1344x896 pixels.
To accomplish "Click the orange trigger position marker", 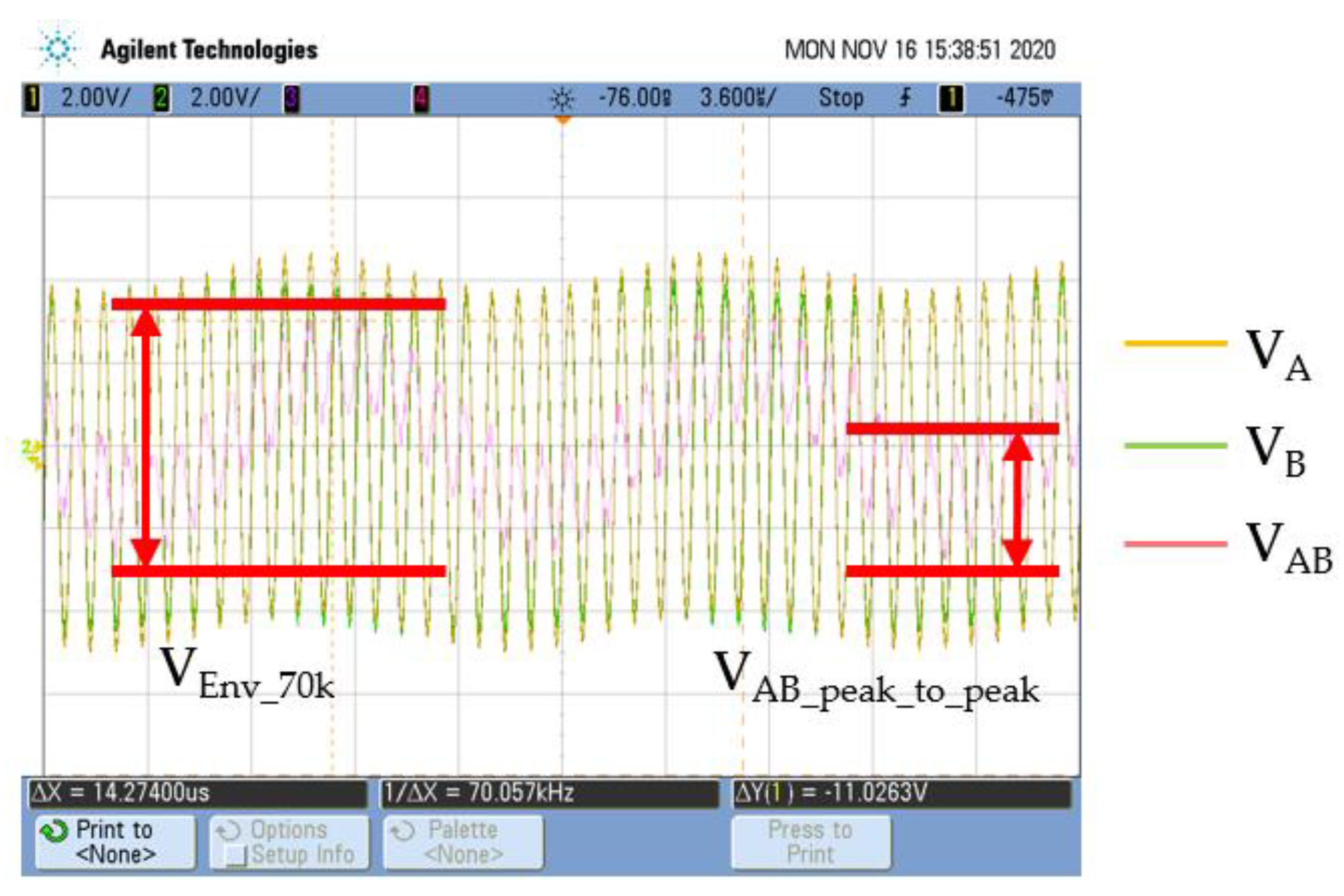I will pyautogui.click(x=562, y=121).
